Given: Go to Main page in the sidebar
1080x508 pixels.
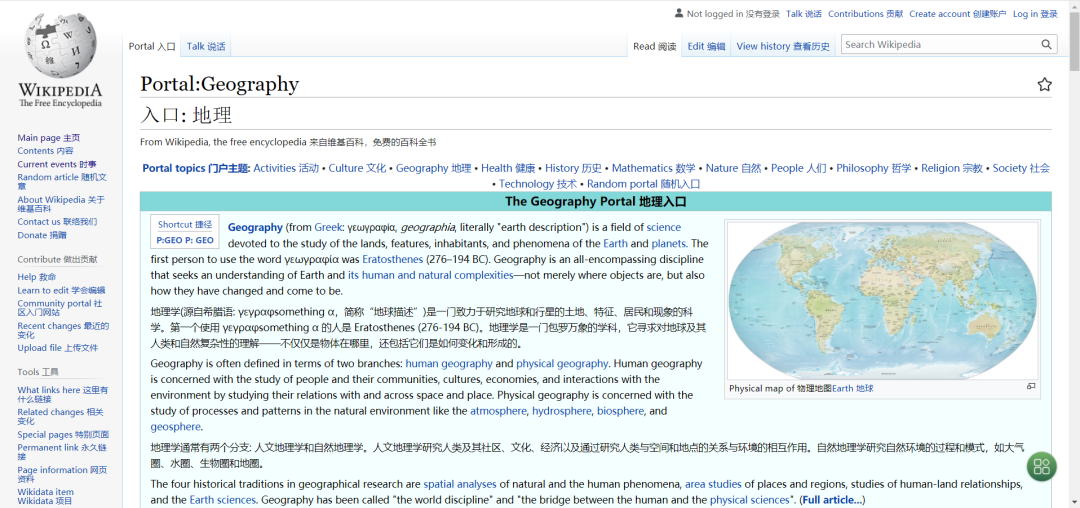Looking at the screenshot, I should click(48, 138).
